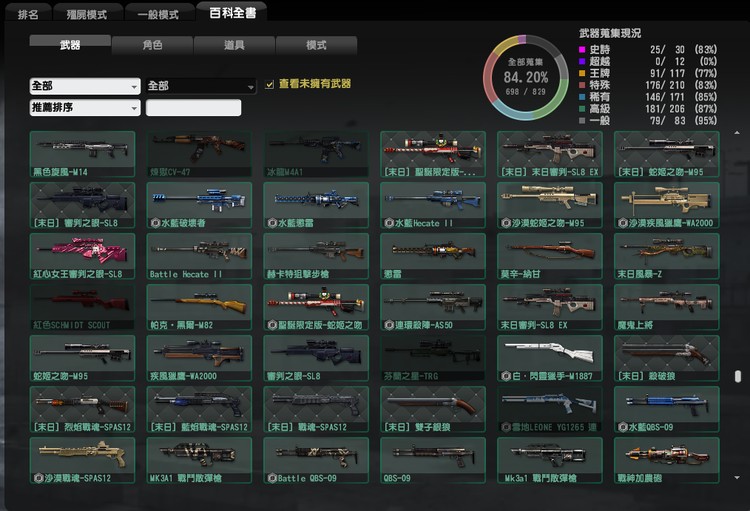Select the 百科全書 tab
Image resolution: width=750 pixels, height=511 pixels.
click(232, 12)
